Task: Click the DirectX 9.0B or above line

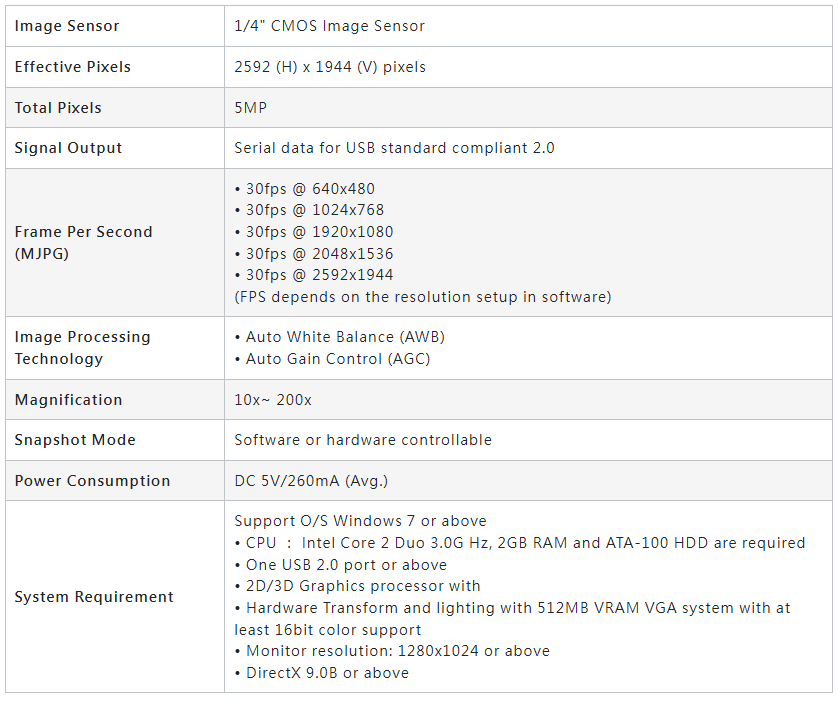Action: point(322,673)
